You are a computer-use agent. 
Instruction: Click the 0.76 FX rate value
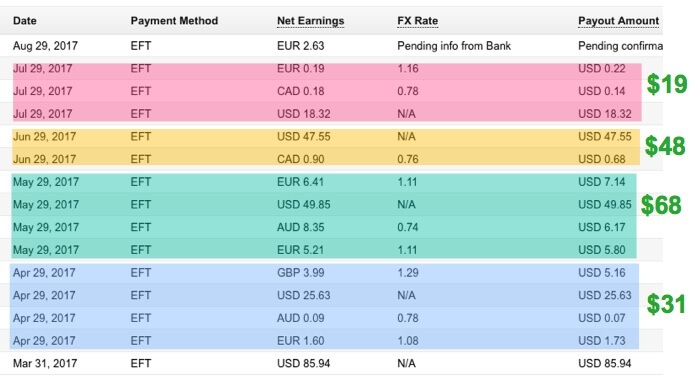point(408,159)
